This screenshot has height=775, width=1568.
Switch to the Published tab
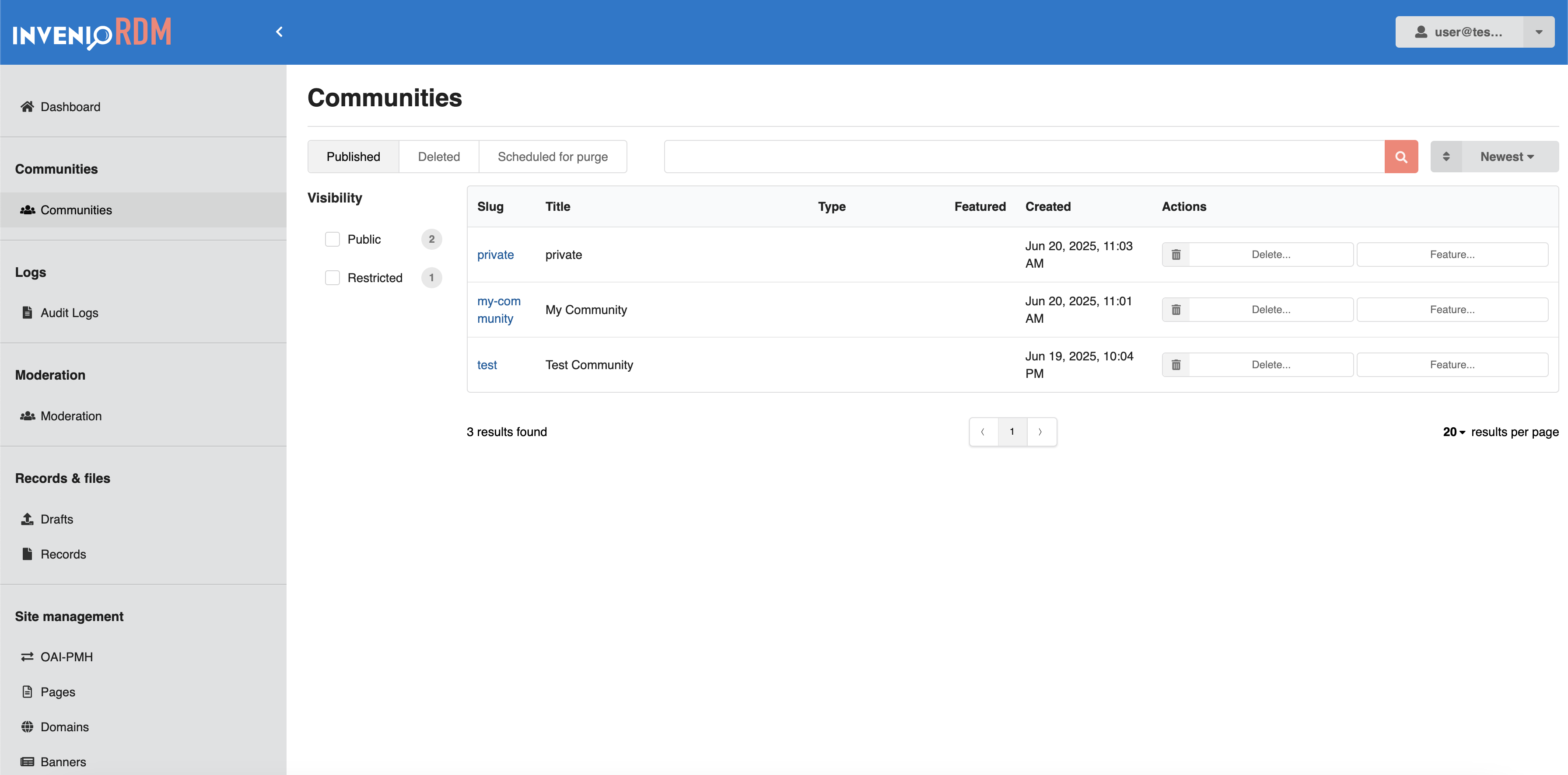pyautogui.click(x=353, y=157)
